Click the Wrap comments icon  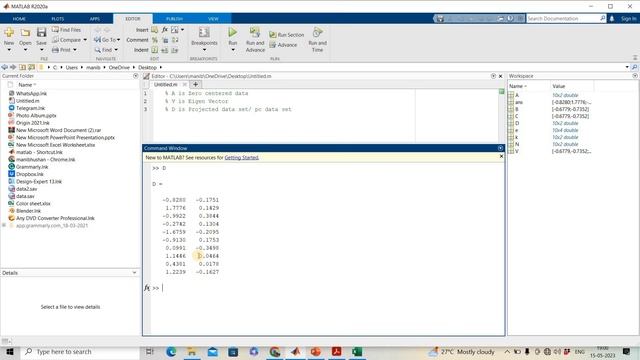tap(175, 40)
